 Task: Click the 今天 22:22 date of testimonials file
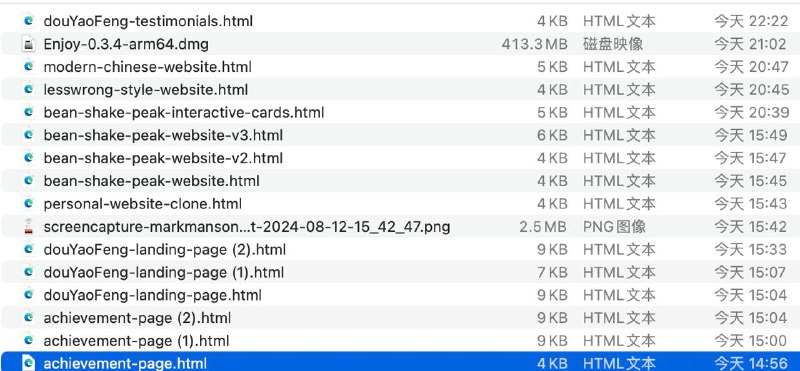pyautogui.click(x=751, y=21)
